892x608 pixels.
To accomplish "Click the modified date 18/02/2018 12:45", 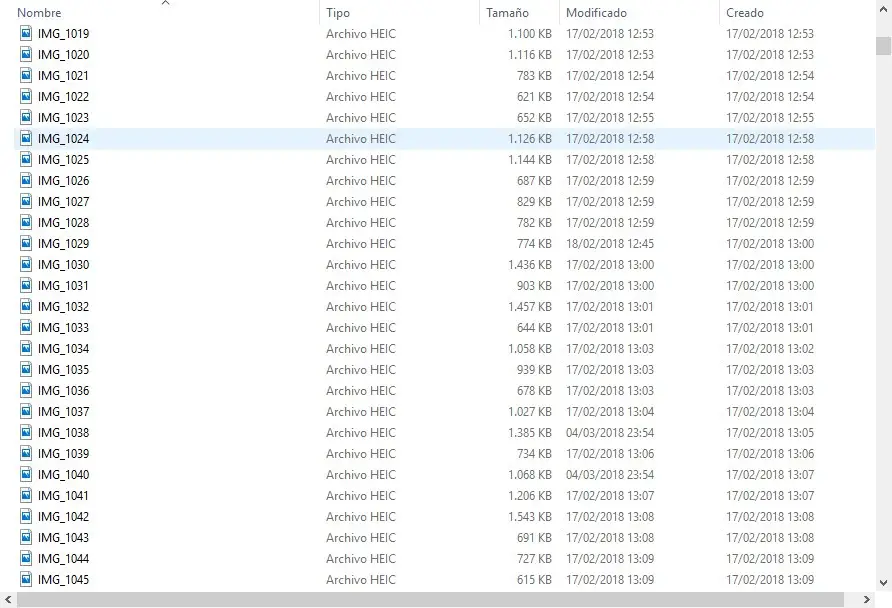I will (x=610, y=243).
